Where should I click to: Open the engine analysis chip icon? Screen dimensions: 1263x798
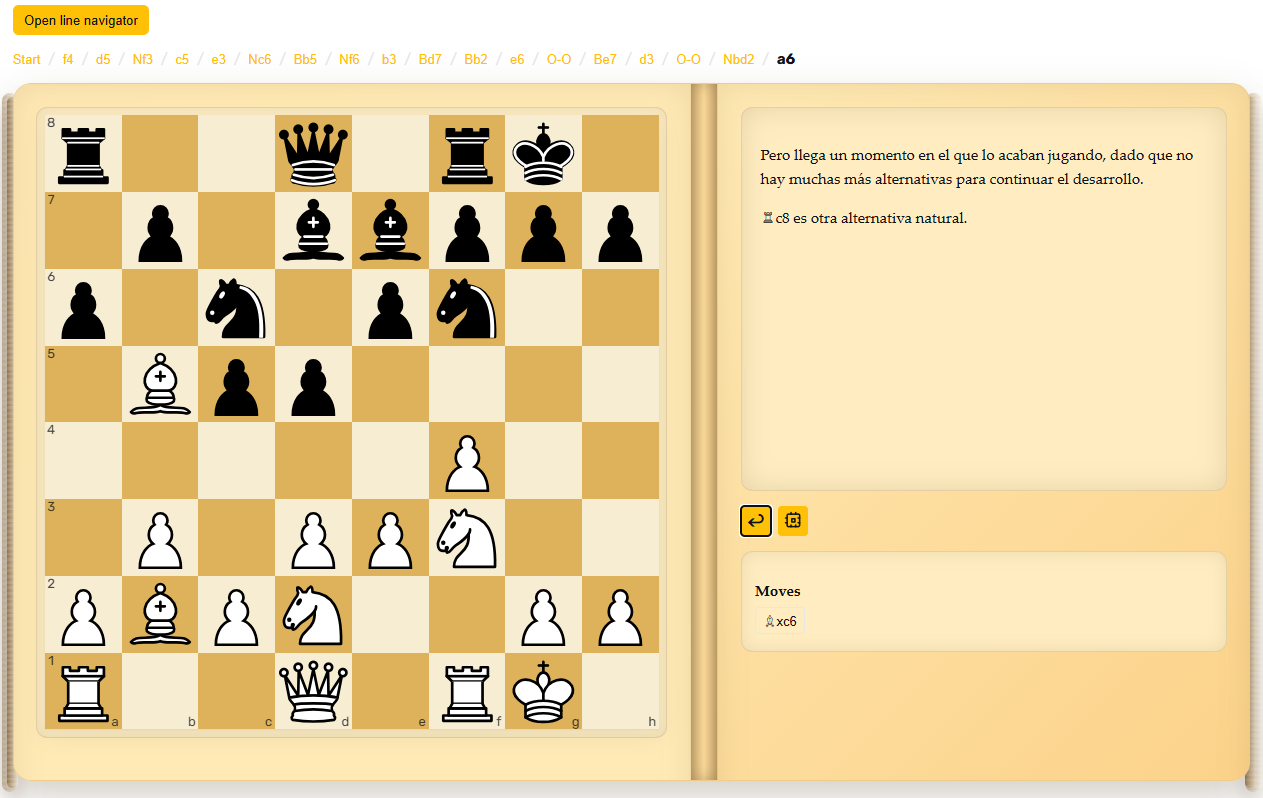pyautogui.click(x=793, y=520)
